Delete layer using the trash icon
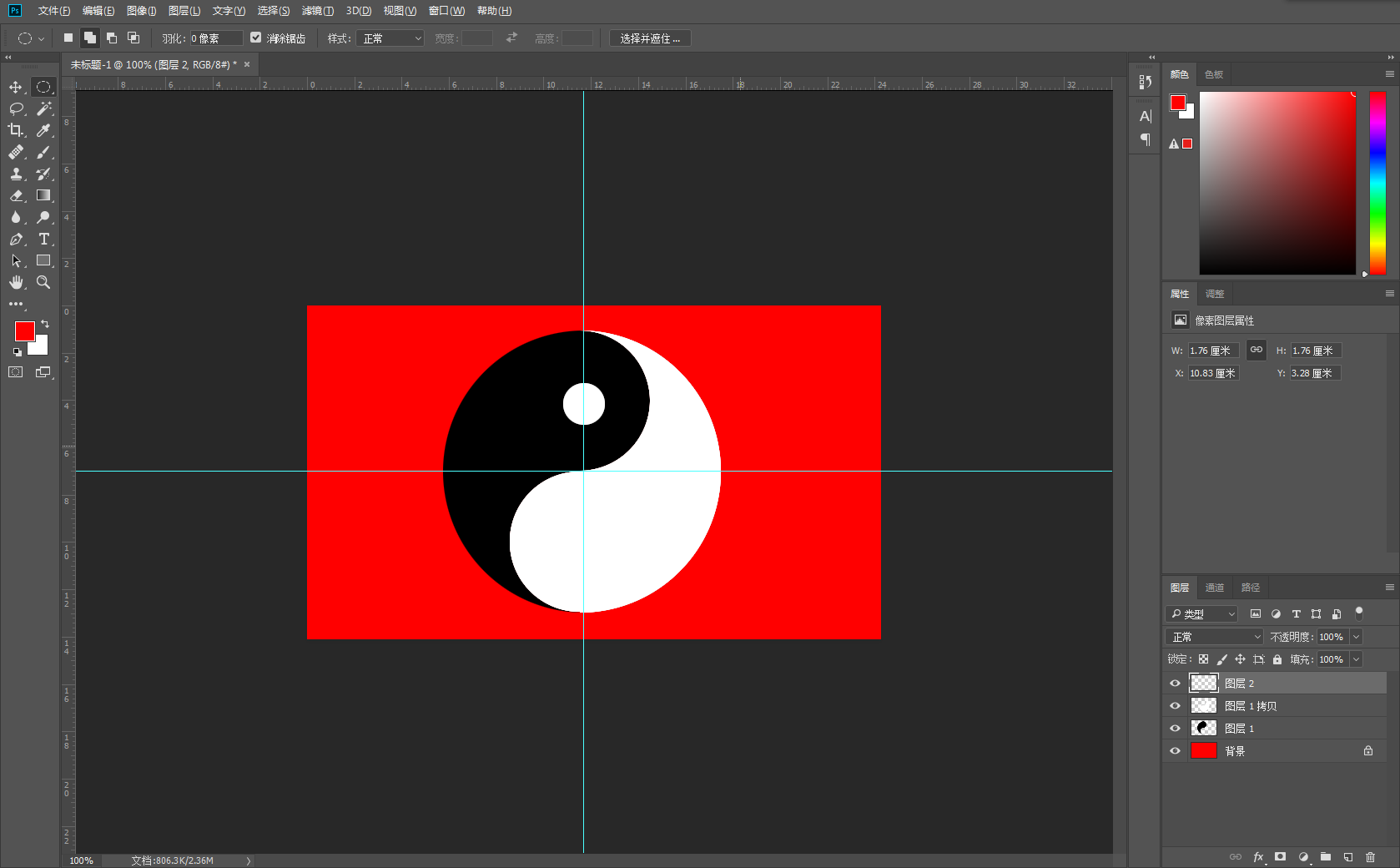 coord(1370,857)
